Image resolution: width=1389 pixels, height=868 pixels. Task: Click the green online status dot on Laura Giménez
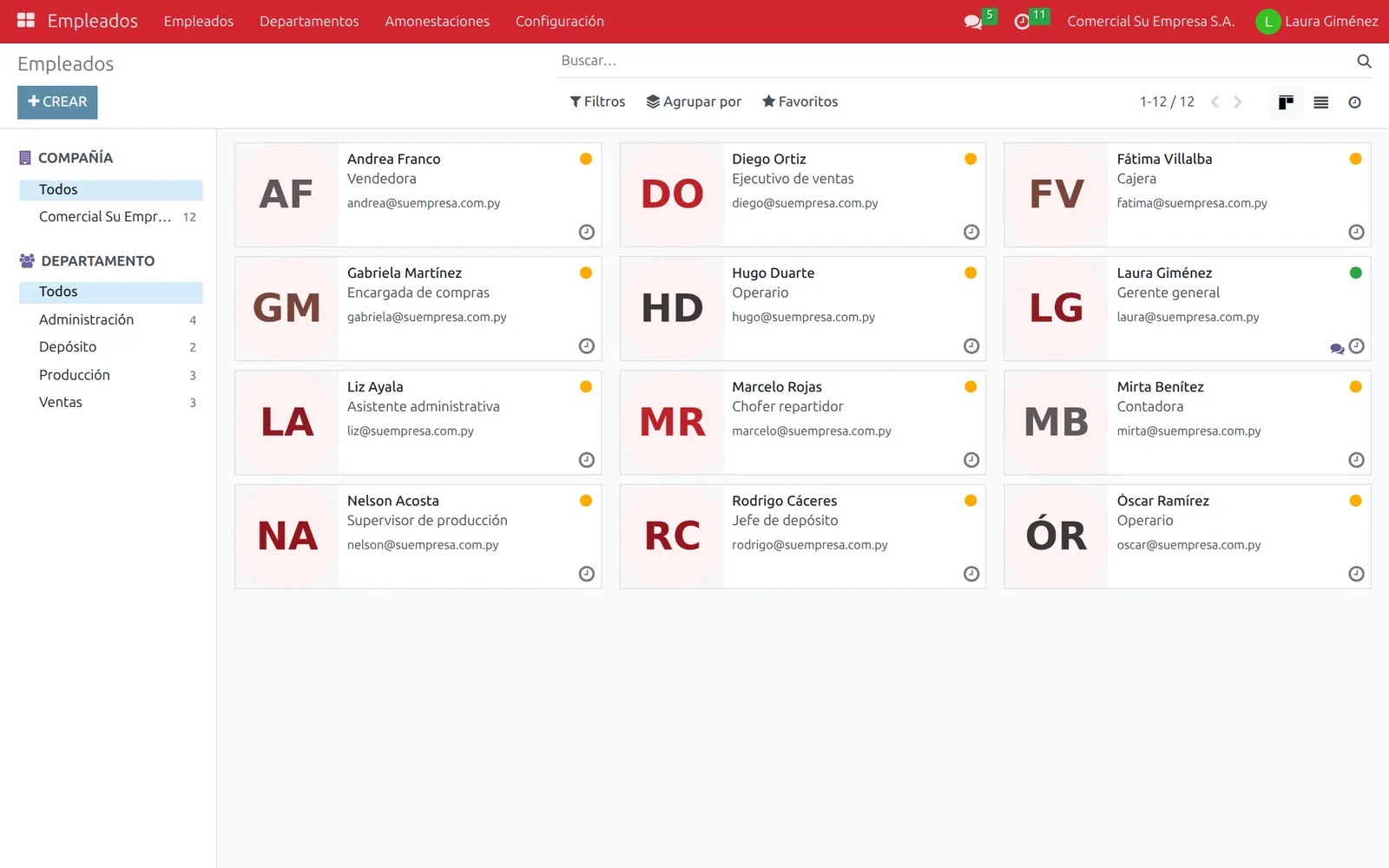1355,273
